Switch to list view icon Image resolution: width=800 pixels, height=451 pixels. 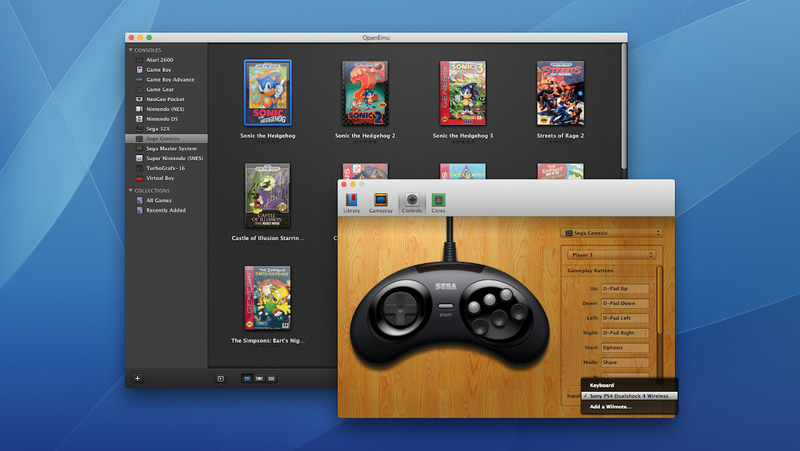click(x=271, y=379)
